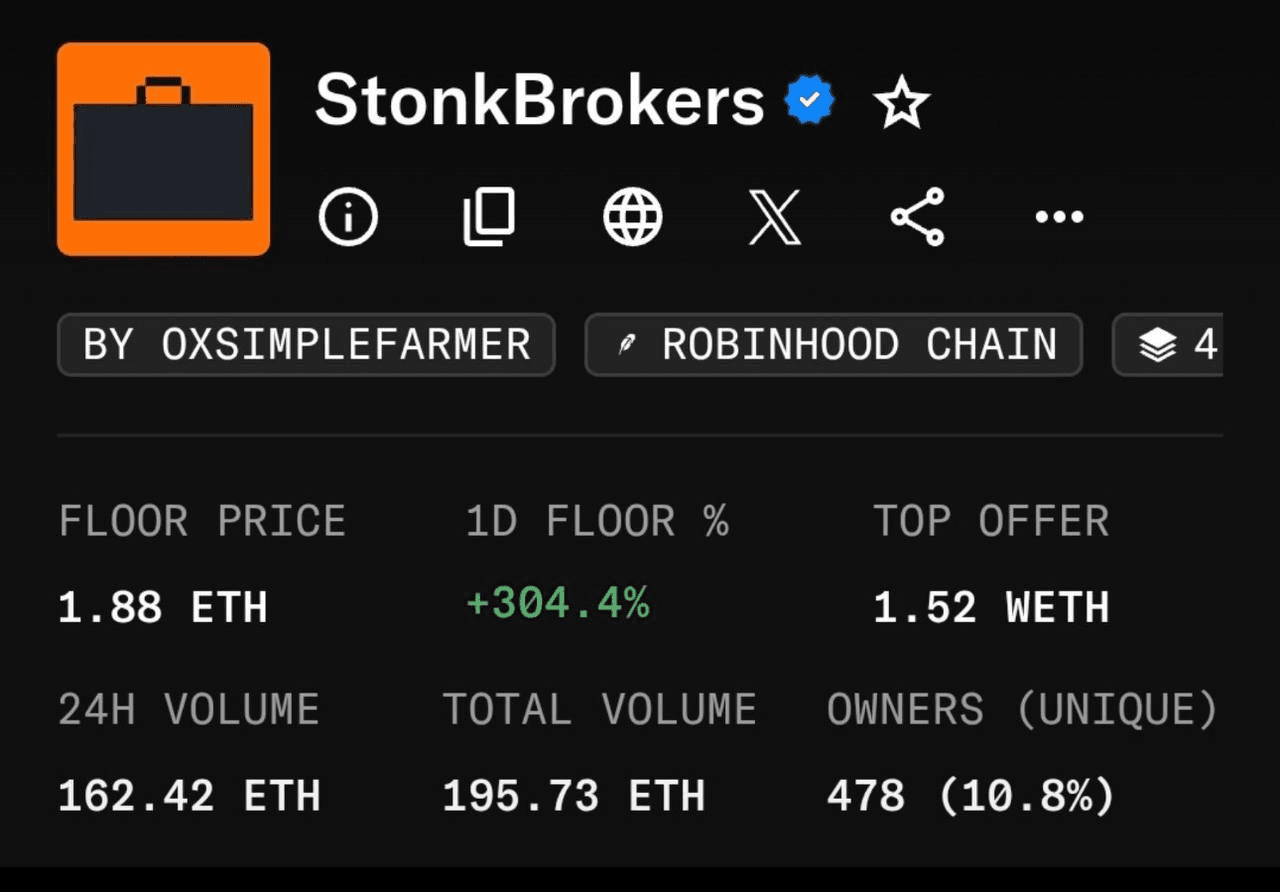Toggle the favorite star for StonkBrokers

902,103
